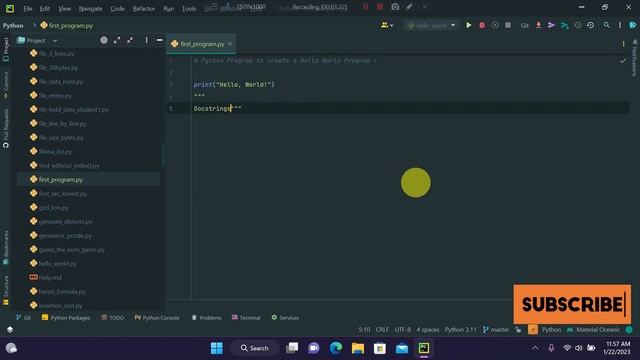Open Search Everywhere with the magnifier icon
The height and width of the screenshot is (360, 640).
point(607,25)
